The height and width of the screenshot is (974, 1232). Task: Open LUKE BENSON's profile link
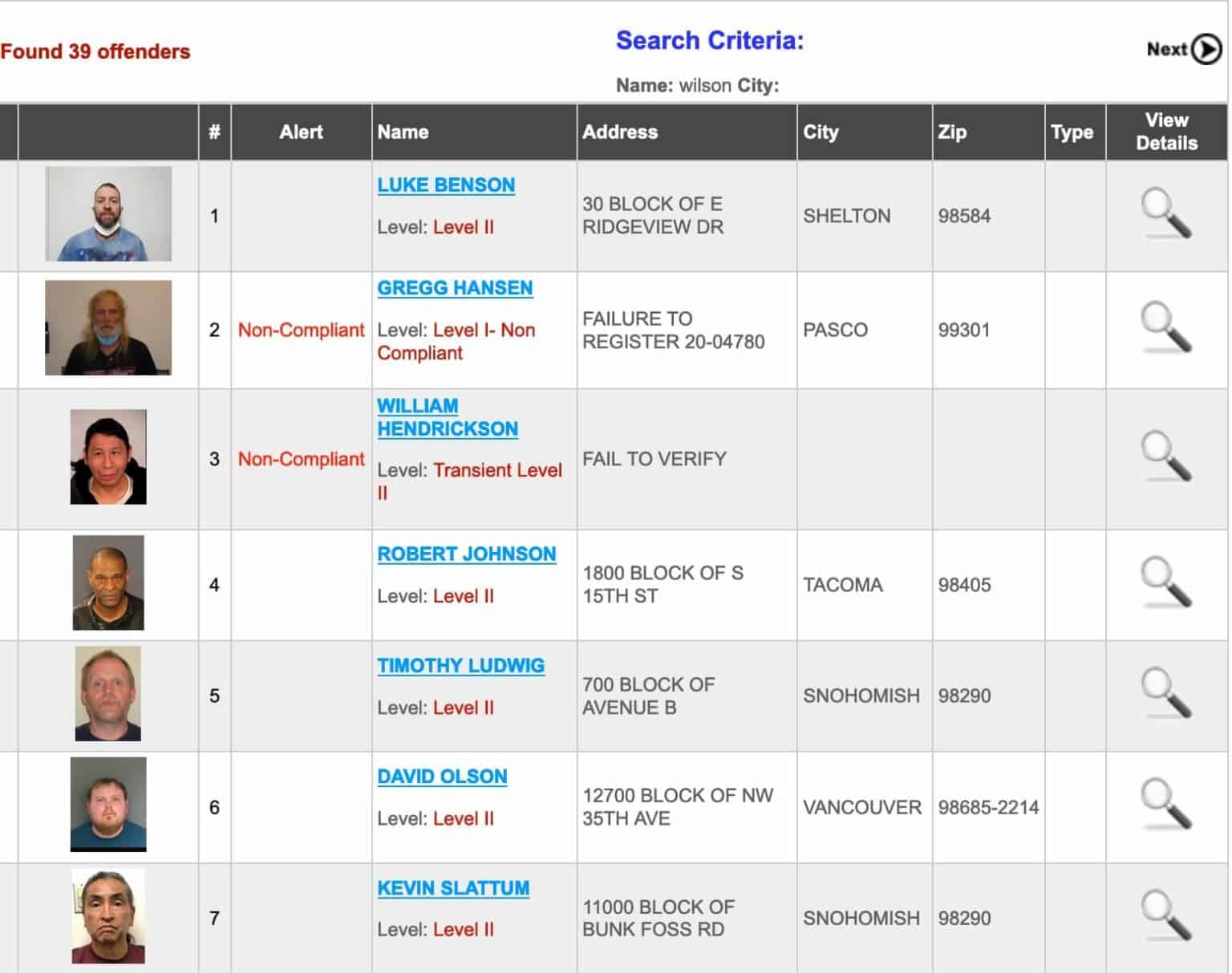[x=446, y=185]
